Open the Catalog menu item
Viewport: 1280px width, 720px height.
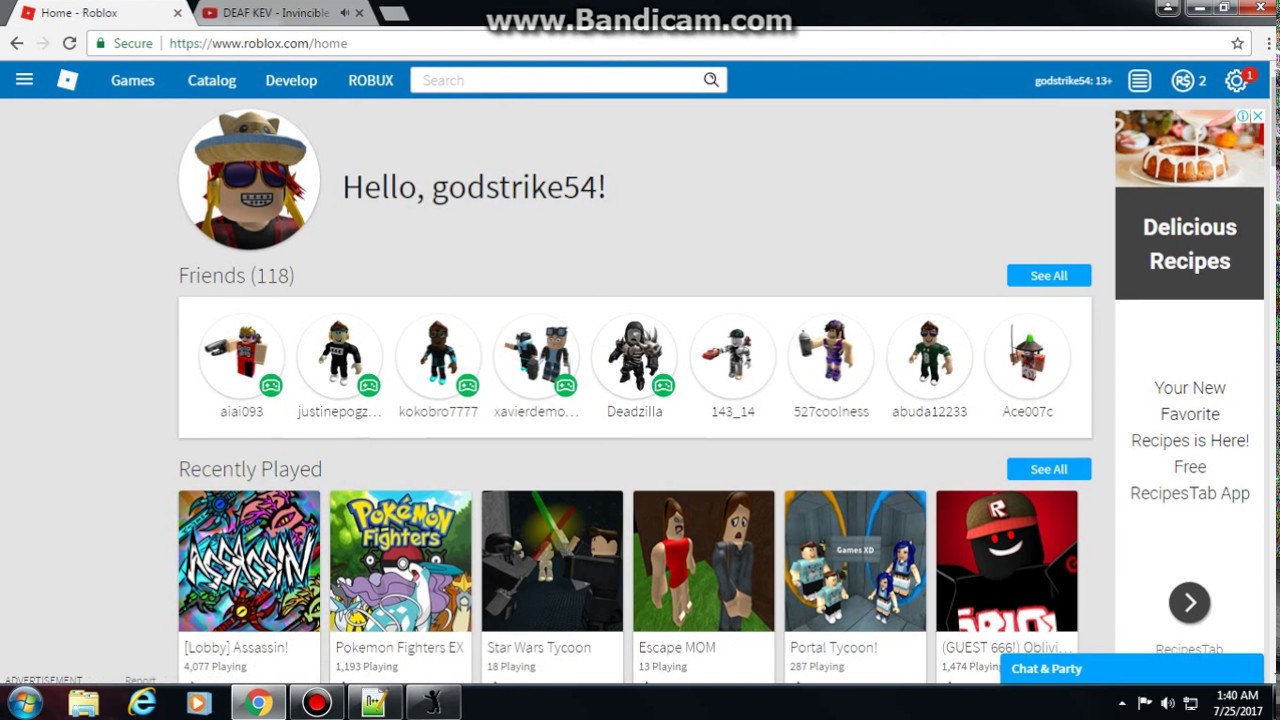pyautogui.click(x=212, y=80)
